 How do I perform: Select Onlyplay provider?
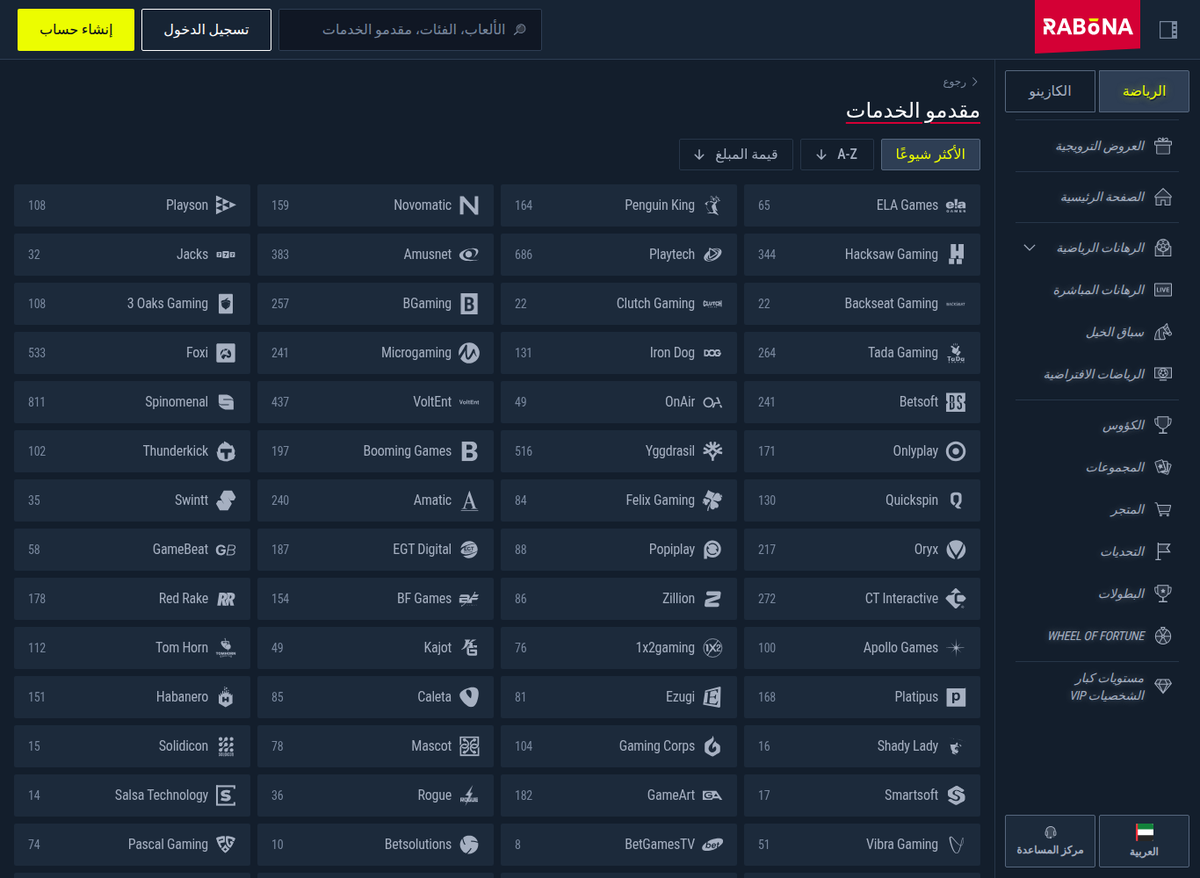coord(862,451)
